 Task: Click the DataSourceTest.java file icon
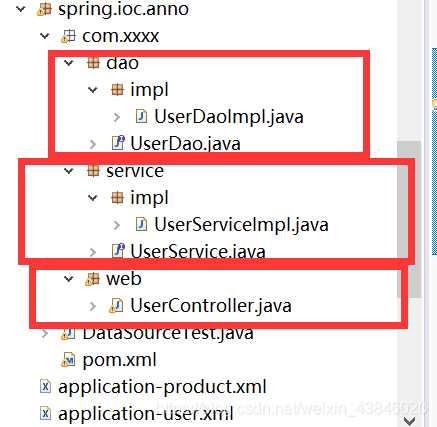pos(68,333)
